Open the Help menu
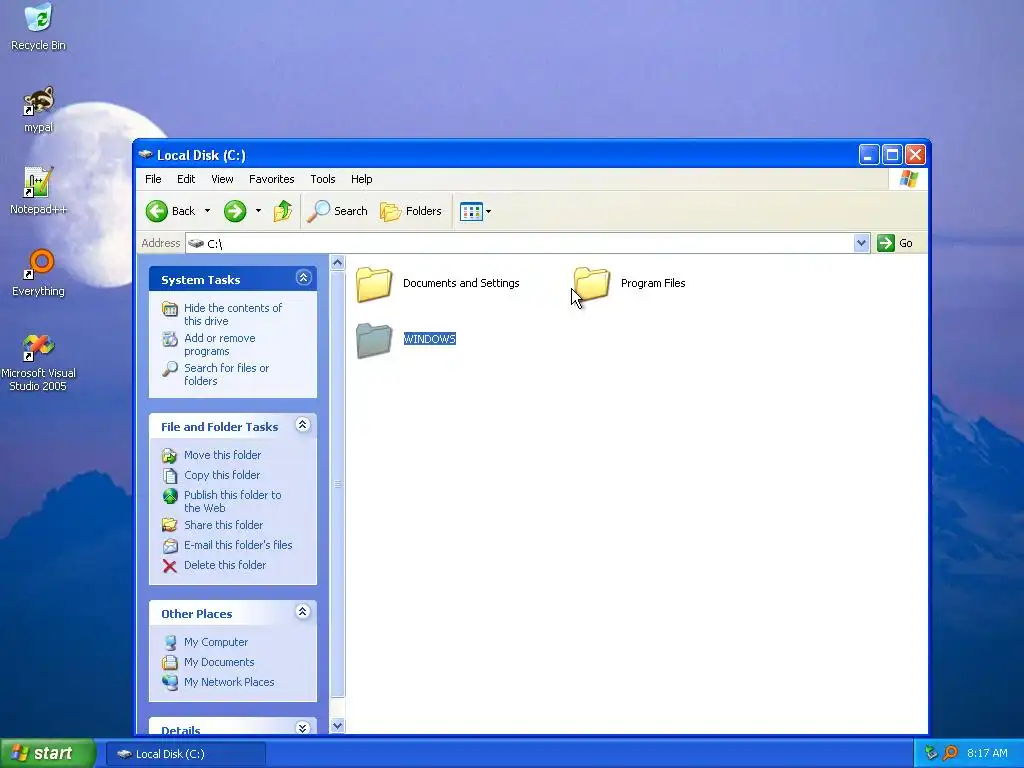 pyautogui.click(x=361, y=179)
